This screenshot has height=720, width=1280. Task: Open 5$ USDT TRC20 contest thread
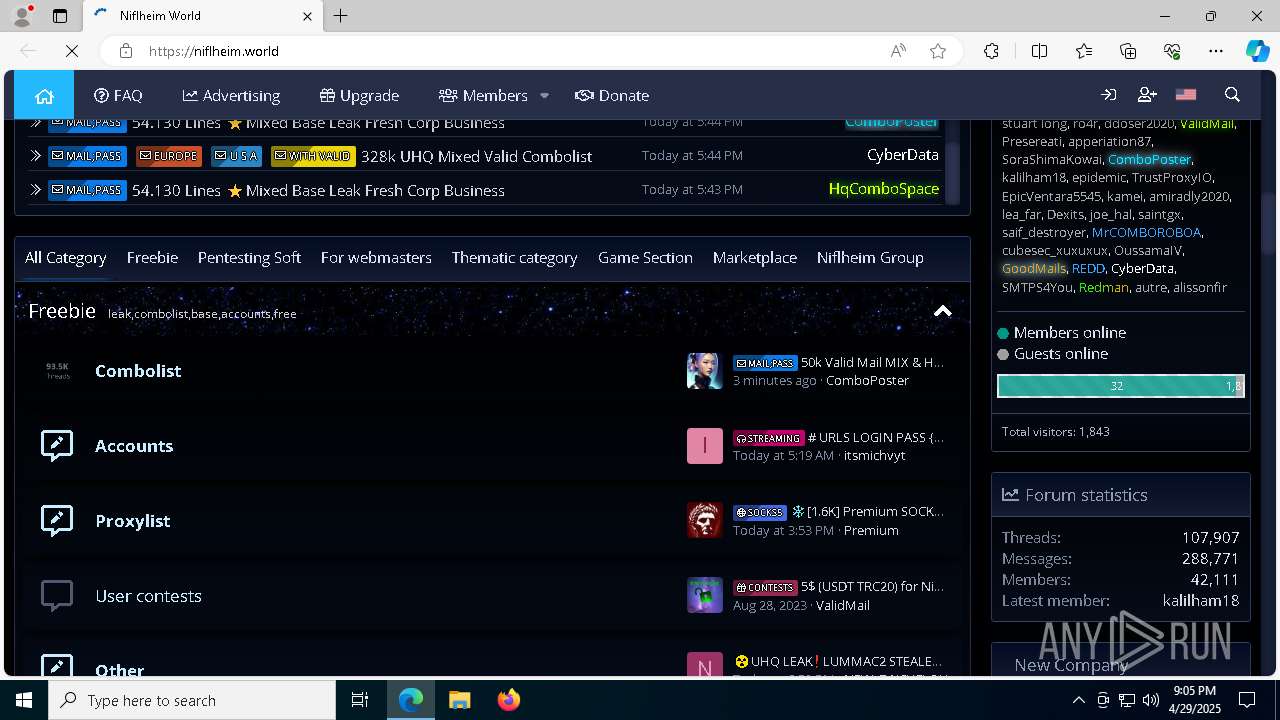pos(872,587)
